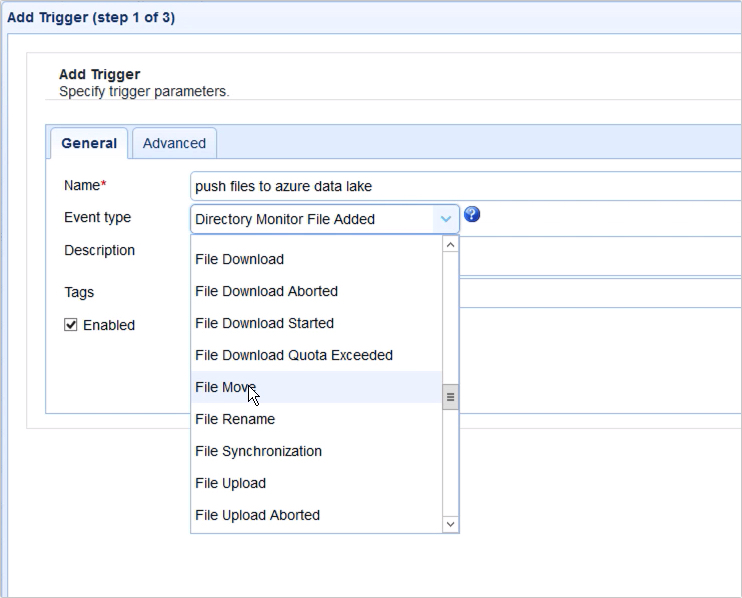The width and height of the screenshot is (742, 598).
Task: Select File Upload Aborted option
Action: [258, 515]
